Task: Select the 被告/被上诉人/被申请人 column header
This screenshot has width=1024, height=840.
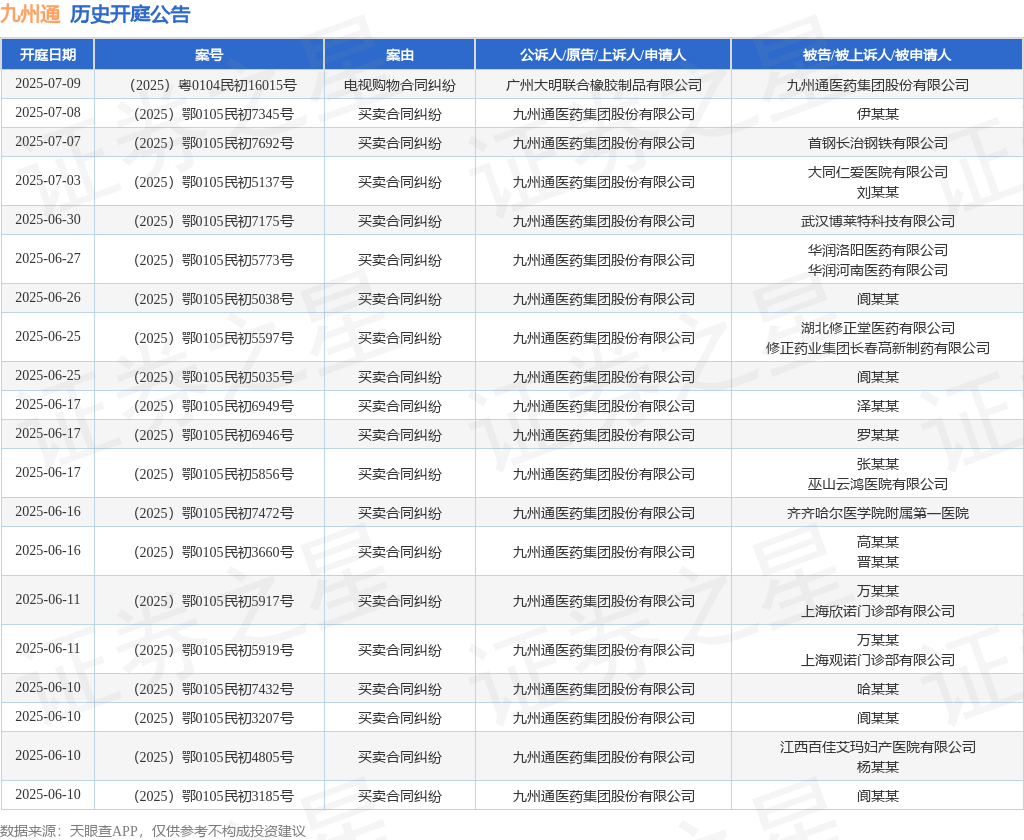Action: coord(877,55)
